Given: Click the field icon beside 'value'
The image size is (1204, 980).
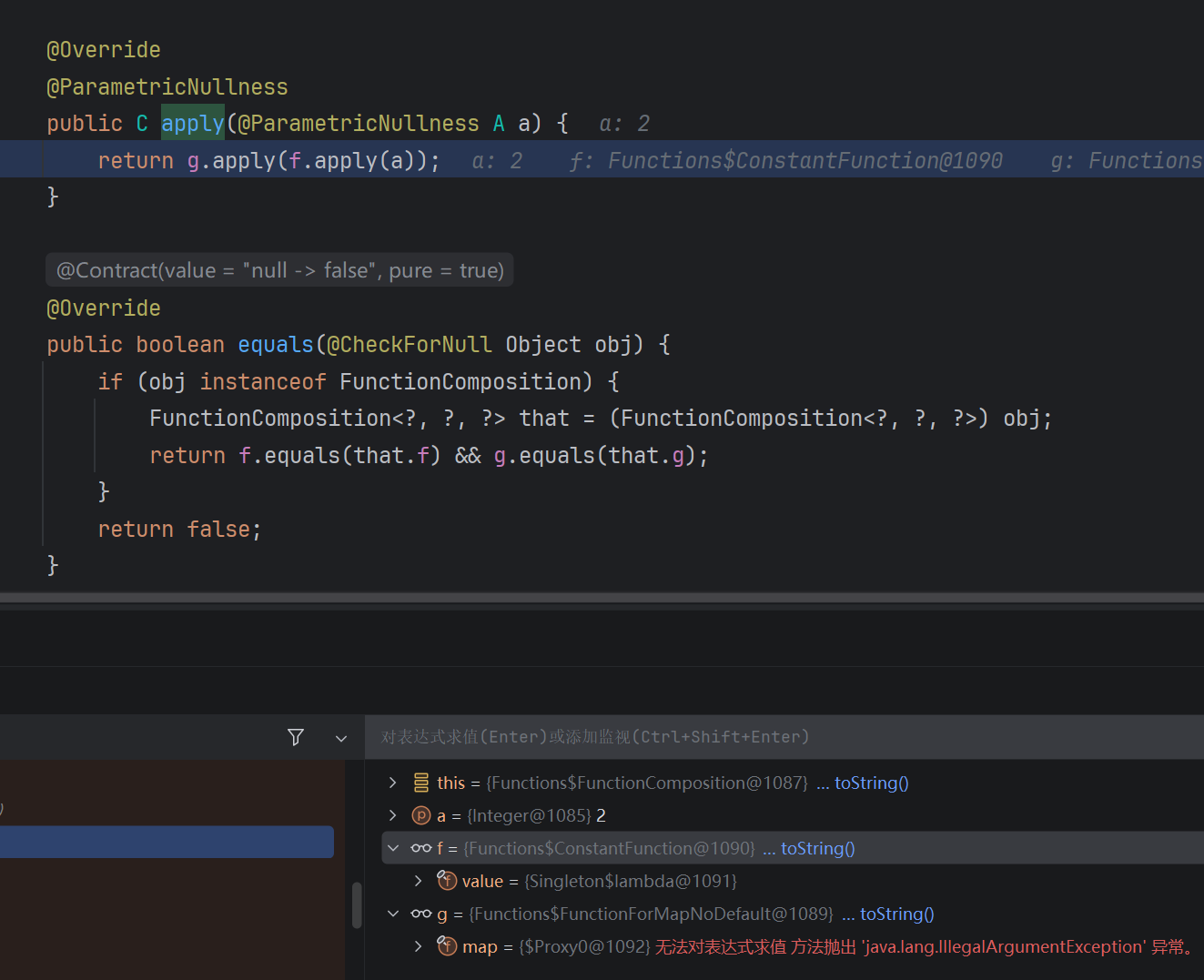Looking at the screenshot, I should (x=447, y=880).
